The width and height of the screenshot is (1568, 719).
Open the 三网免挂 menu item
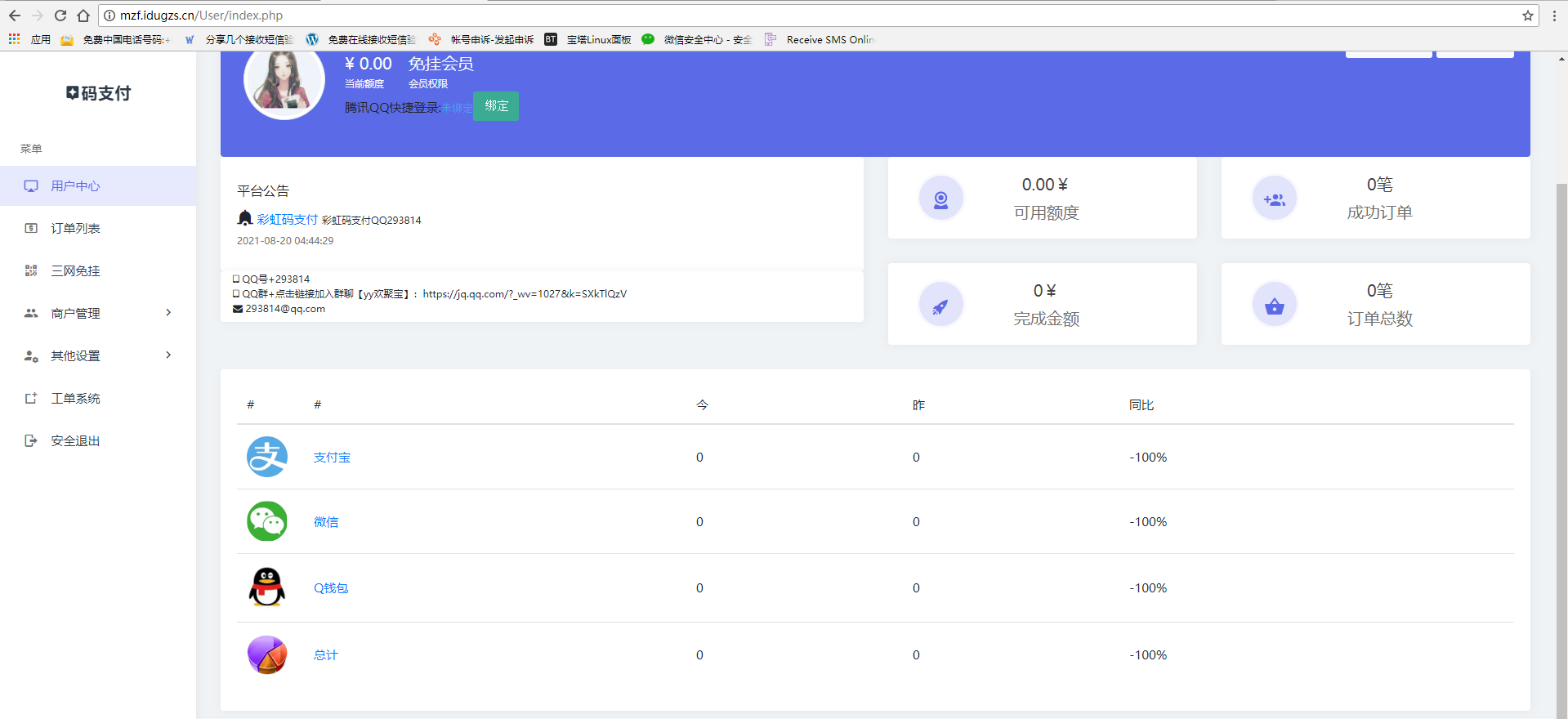pyautogui.click(x=75, y=270)
